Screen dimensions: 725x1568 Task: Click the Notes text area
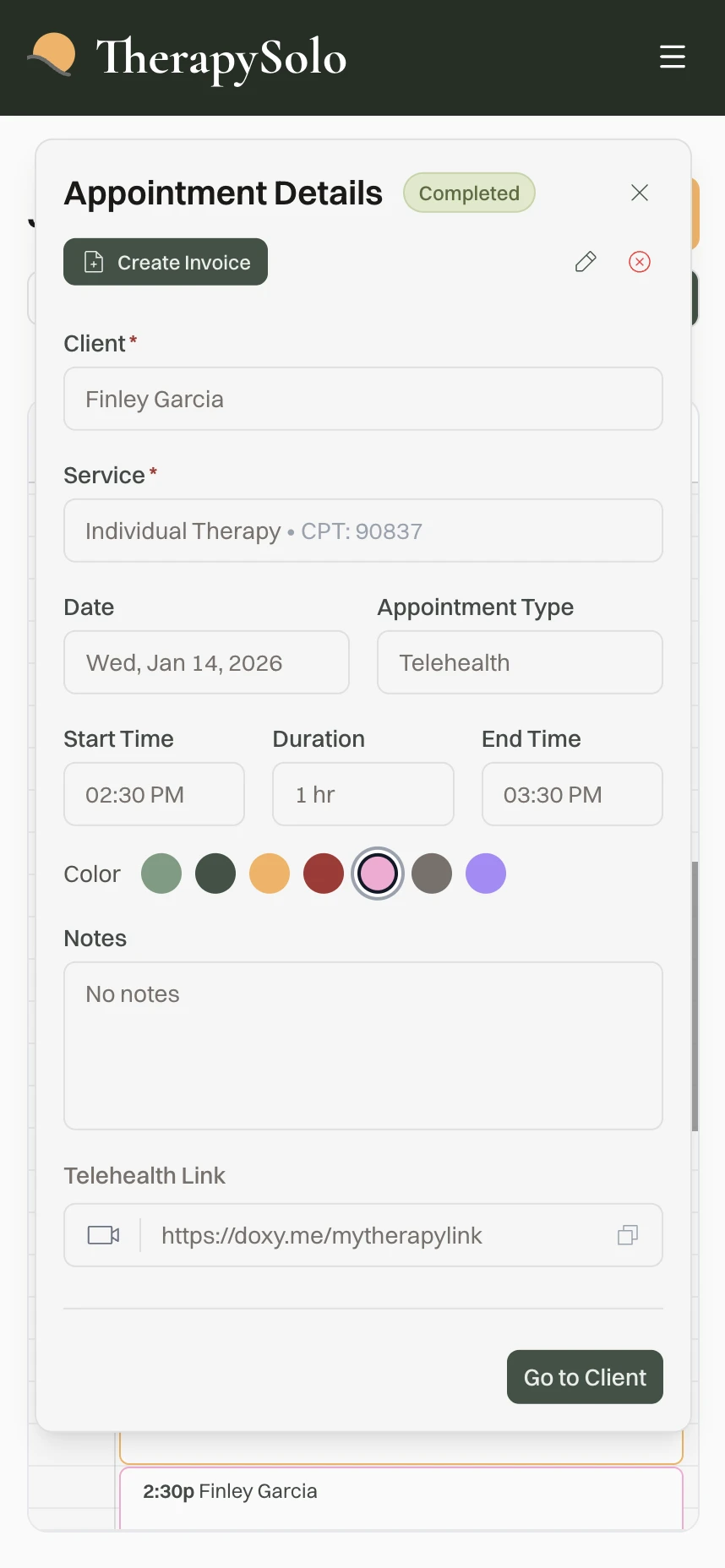[x=363, y=1046]
